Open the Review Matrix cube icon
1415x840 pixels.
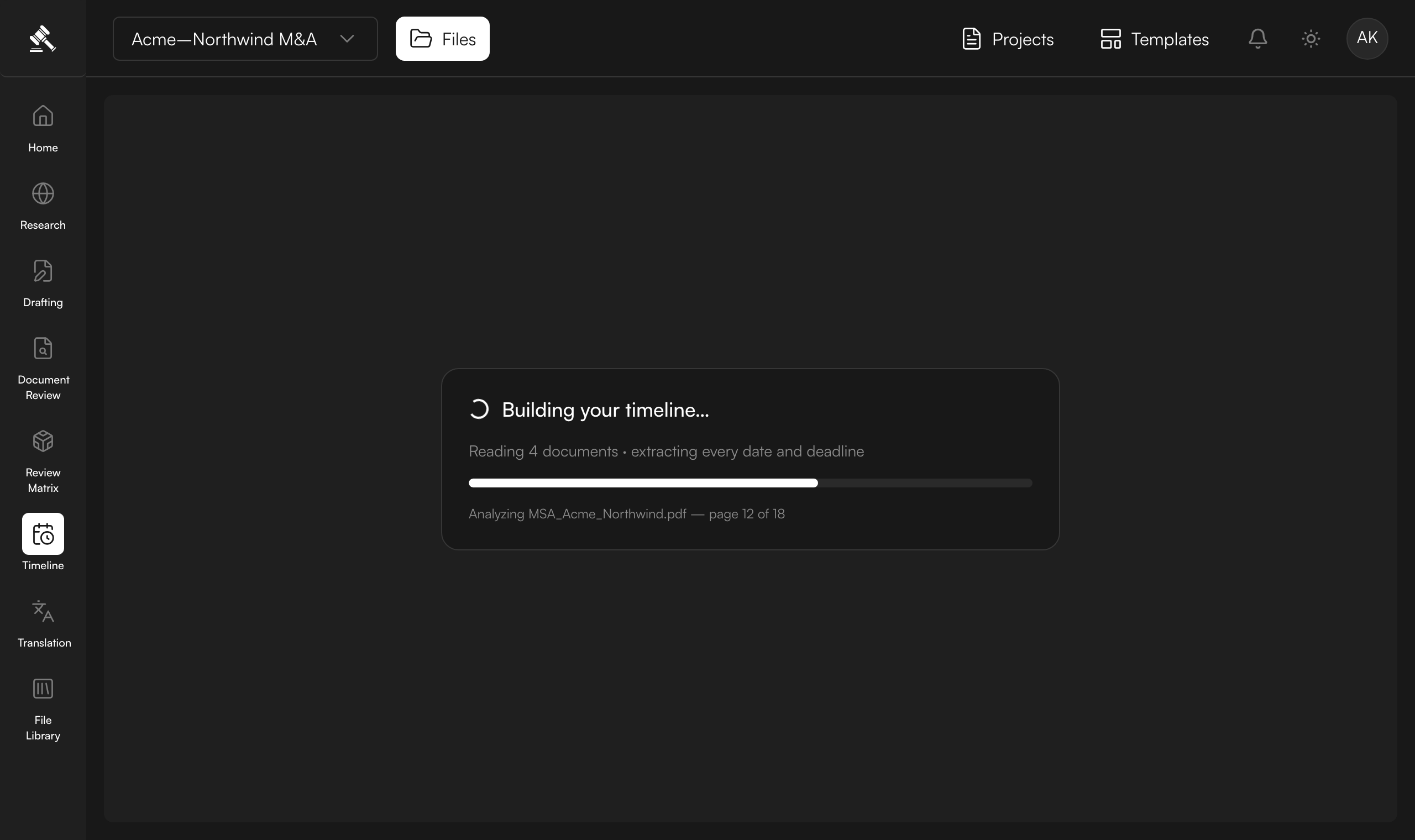tap(43, 441)
